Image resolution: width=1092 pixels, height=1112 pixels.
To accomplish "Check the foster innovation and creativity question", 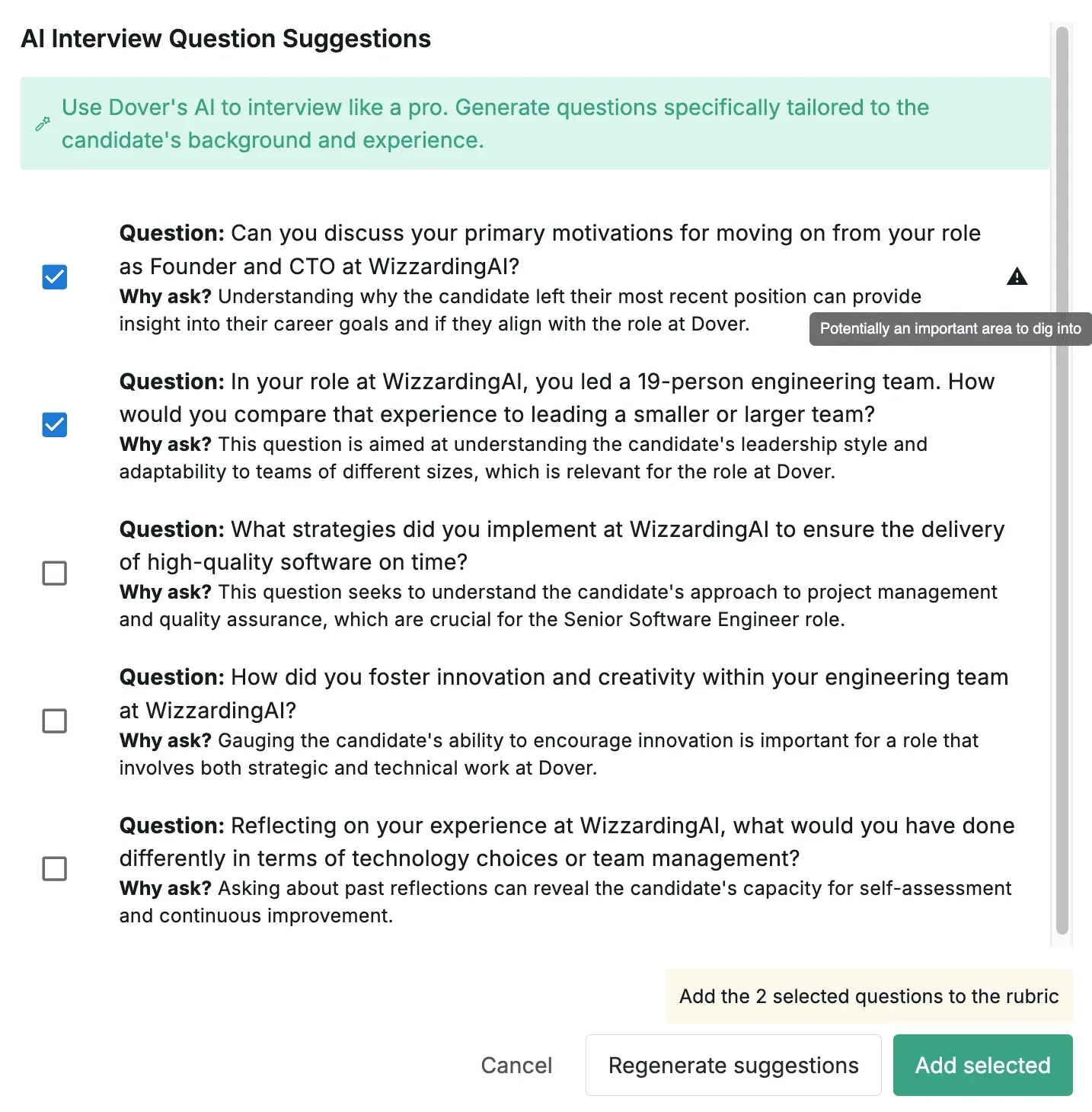I will (x=55, y=721).
